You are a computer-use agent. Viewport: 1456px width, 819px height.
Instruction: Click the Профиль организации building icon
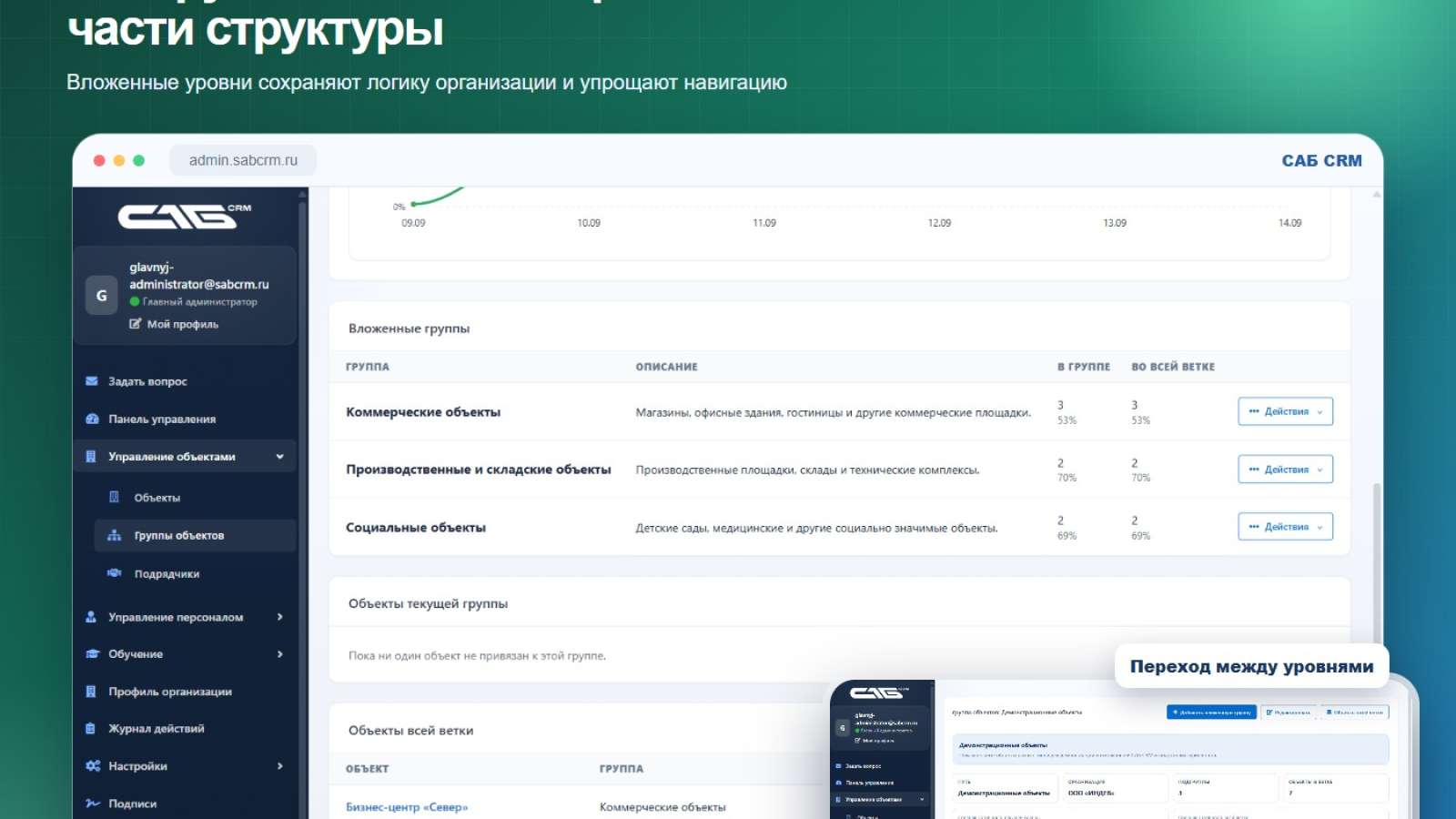(x=91, y=692)
